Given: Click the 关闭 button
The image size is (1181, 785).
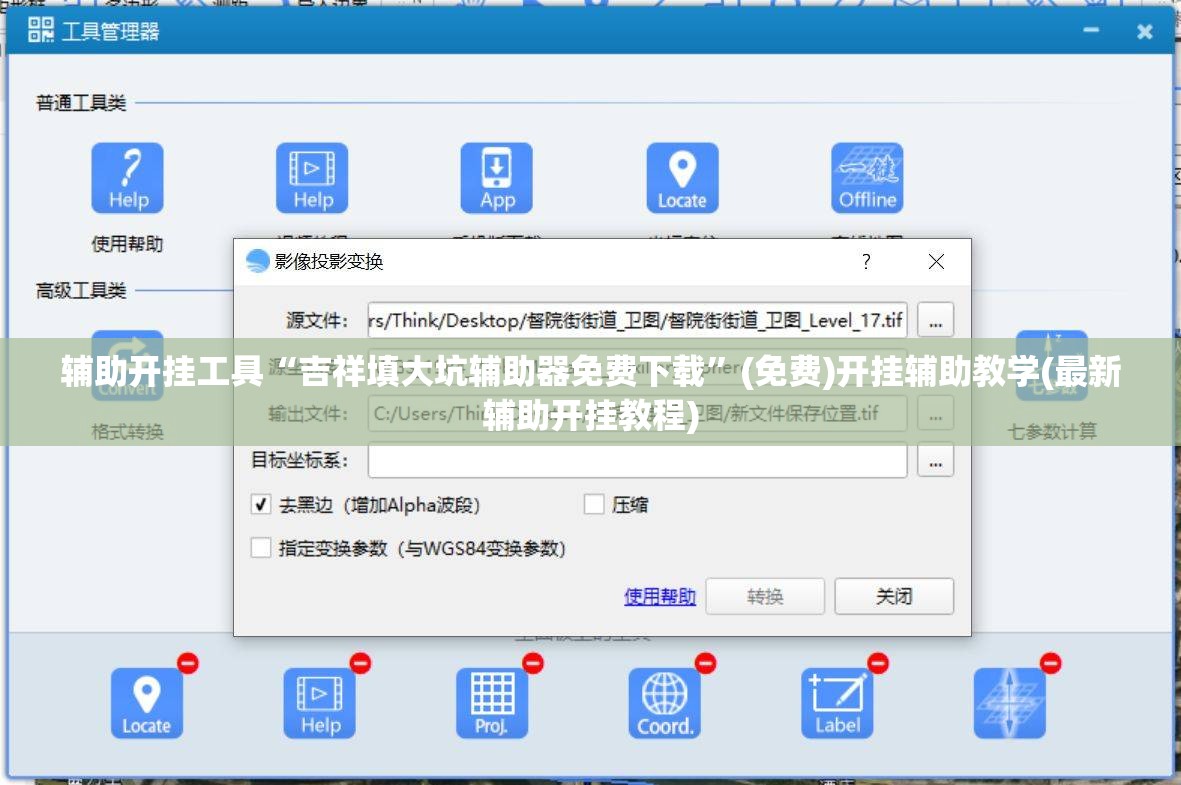Looking at the screenshot, I should (894, 597).
